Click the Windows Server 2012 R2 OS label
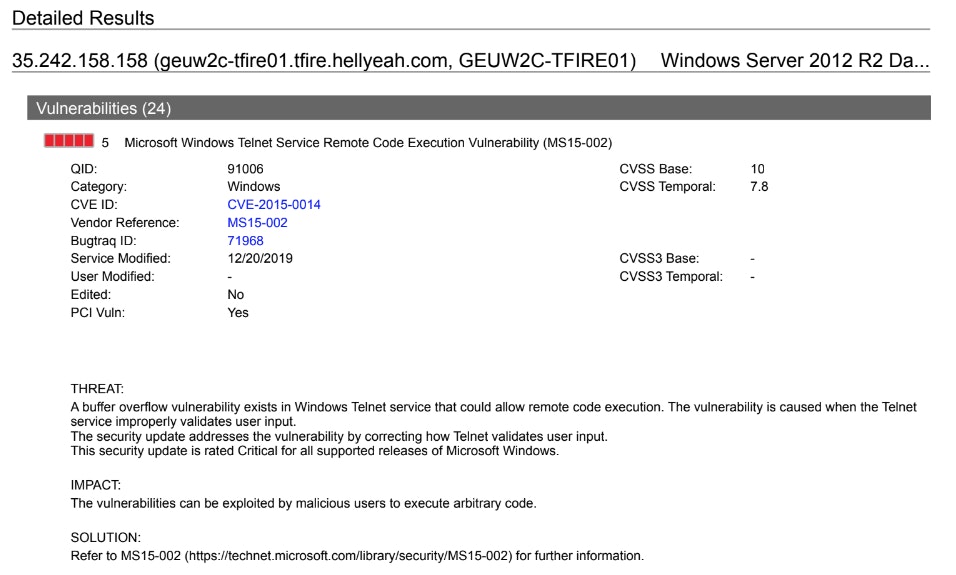956x575 pixels. click(x=795, y=60)
